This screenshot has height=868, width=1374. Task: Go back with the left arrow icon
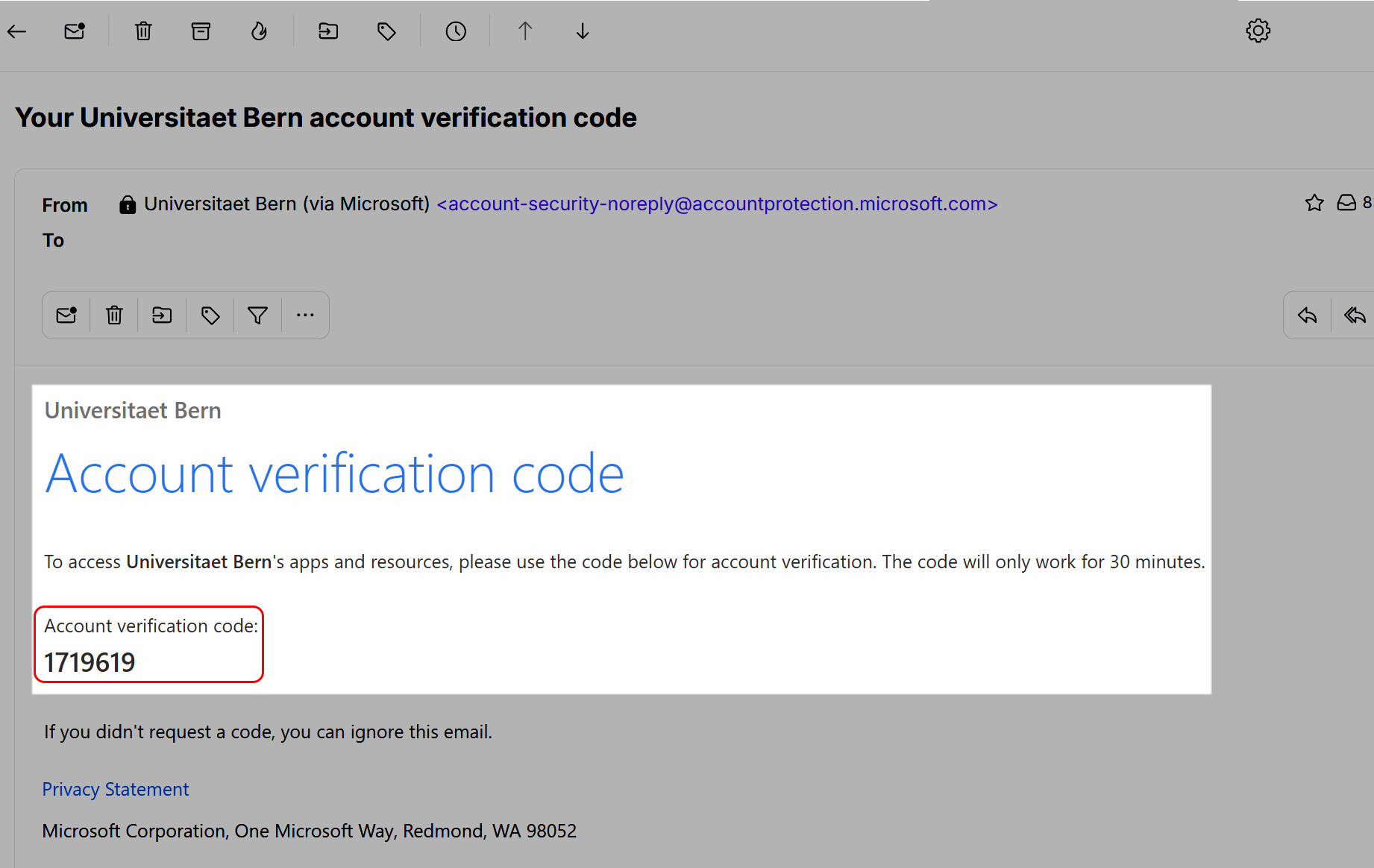point(17,31)
